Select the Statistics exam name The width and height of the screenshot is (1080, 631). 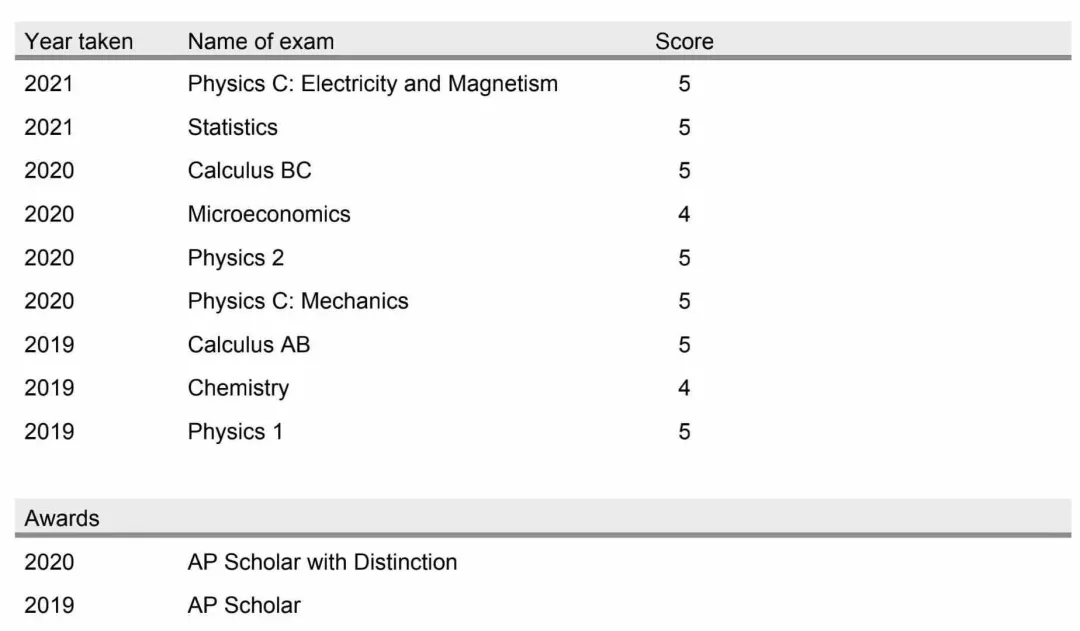click(233, 127)
